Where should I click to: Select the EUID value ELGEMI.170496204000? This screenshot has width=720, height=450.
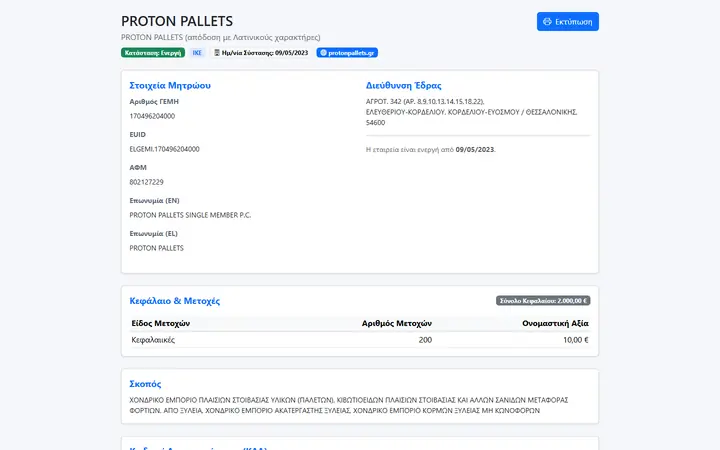(164, 149)
